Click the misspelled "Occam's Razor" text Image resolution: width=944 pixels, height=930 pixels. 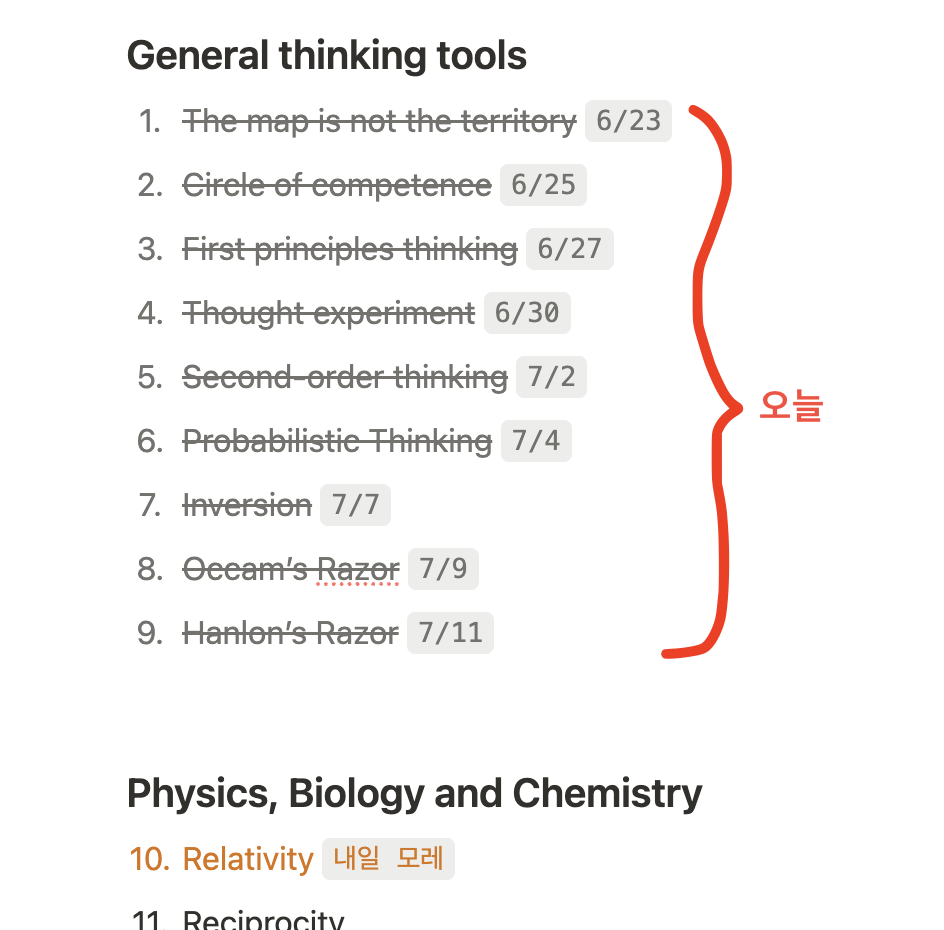click(291, 570)
